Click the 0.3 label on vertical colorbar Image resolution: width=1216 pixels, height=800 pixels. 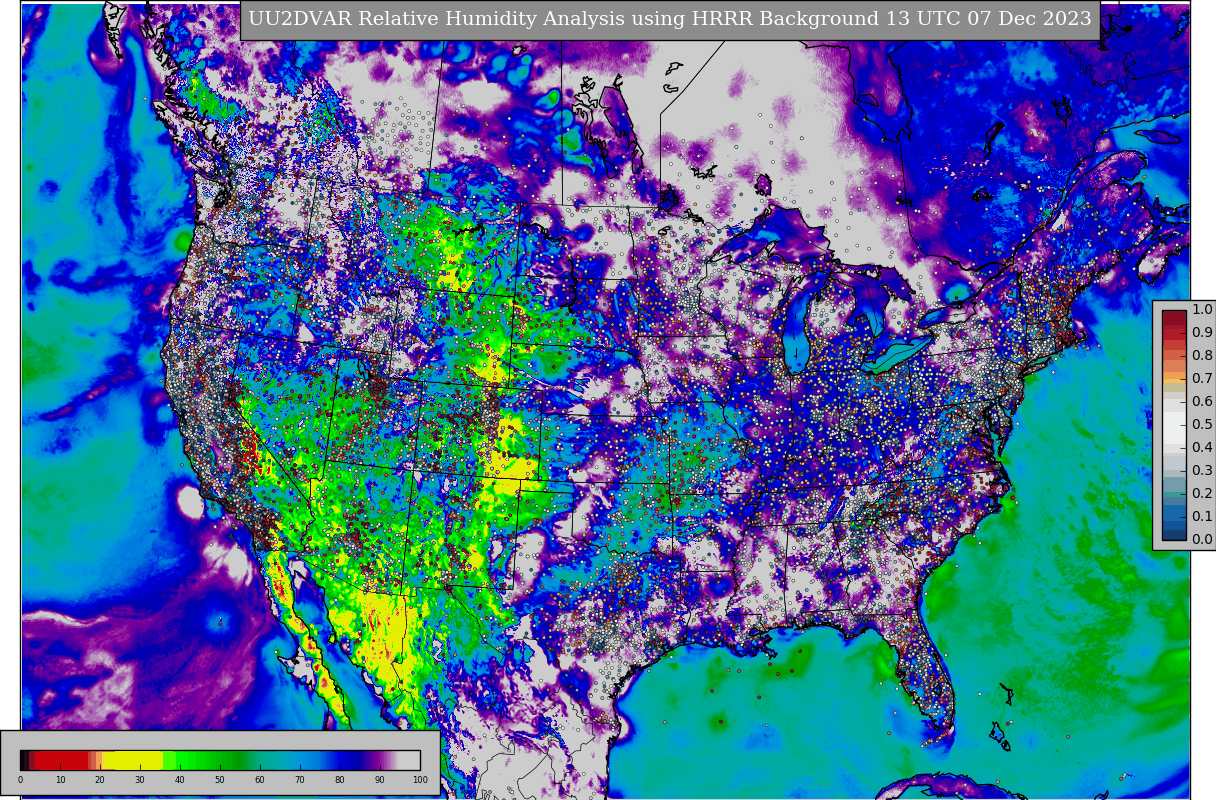[x=1202, y=471]
